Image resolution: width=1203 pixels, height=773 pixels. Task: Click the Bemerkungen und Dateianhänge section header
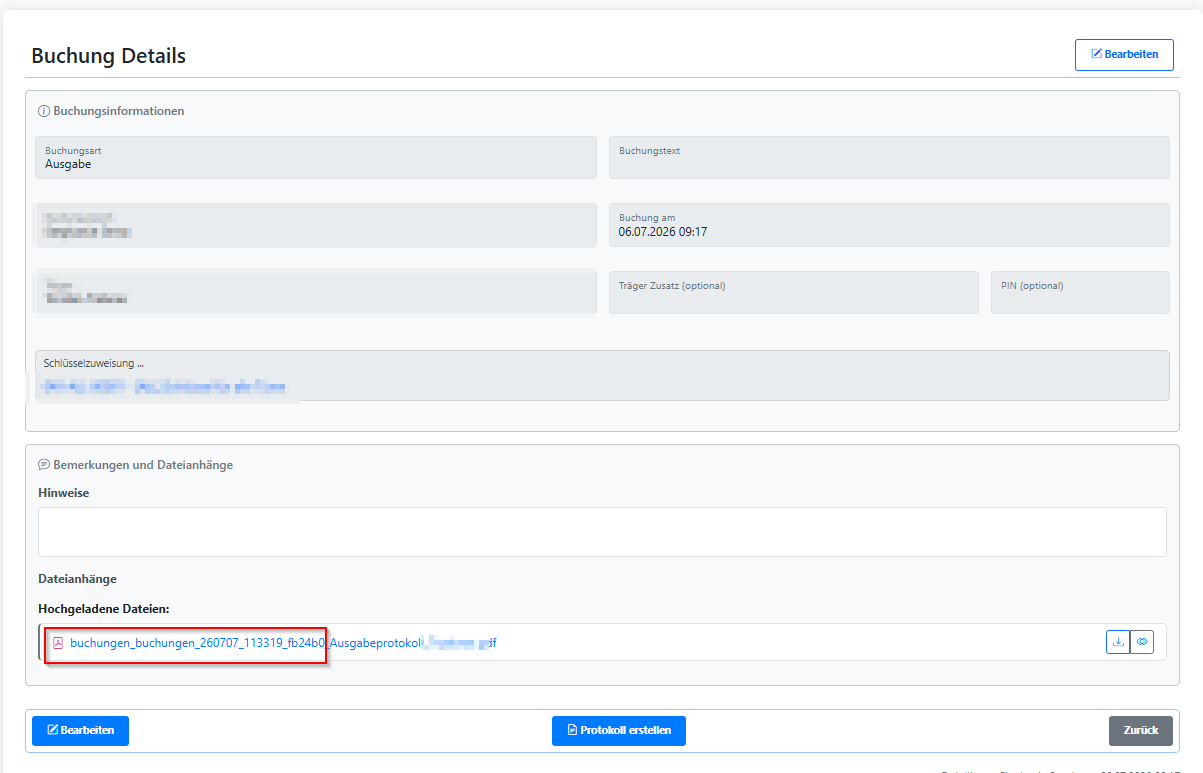[x=135, y=465]
